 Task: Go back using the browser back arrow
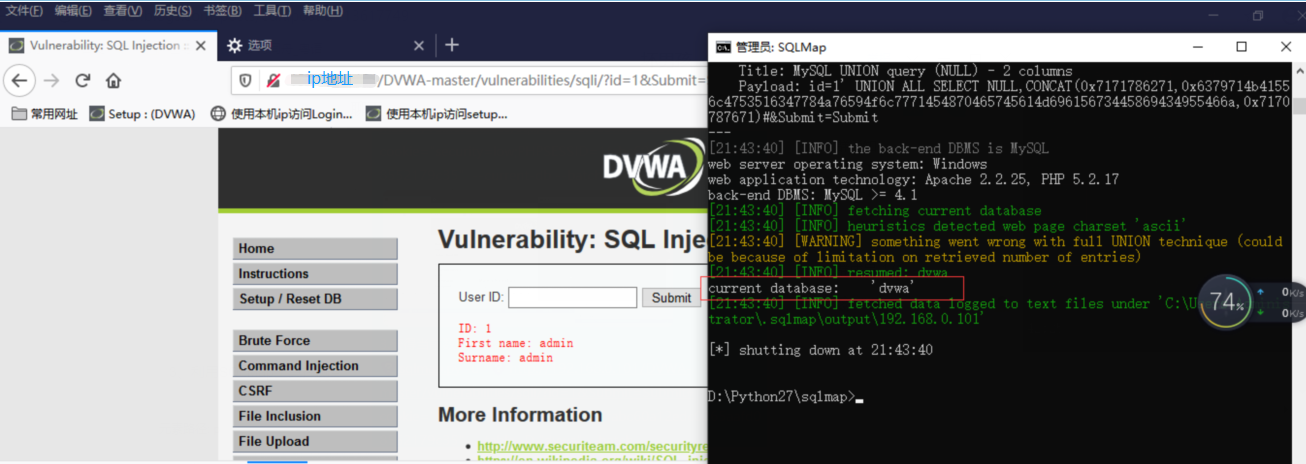pos(19,80)
